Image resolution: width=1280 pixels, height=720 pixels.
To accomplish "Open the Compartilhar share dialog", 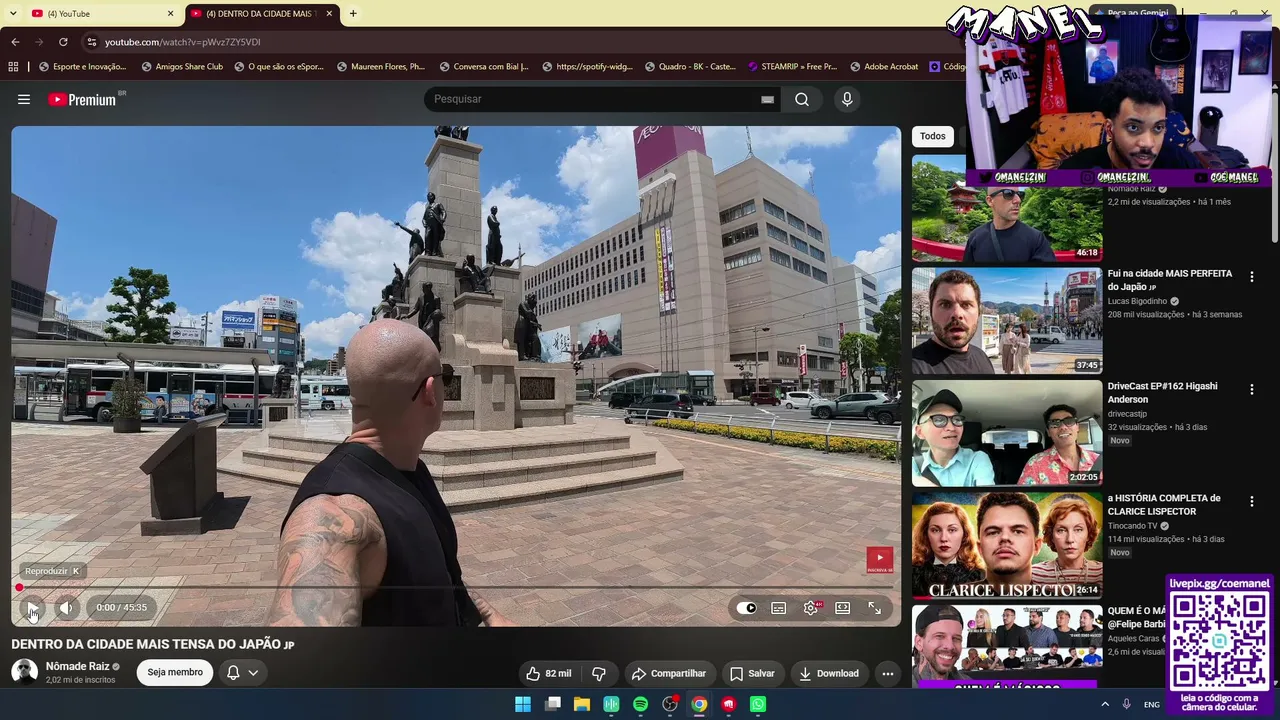I will point(669,673).
